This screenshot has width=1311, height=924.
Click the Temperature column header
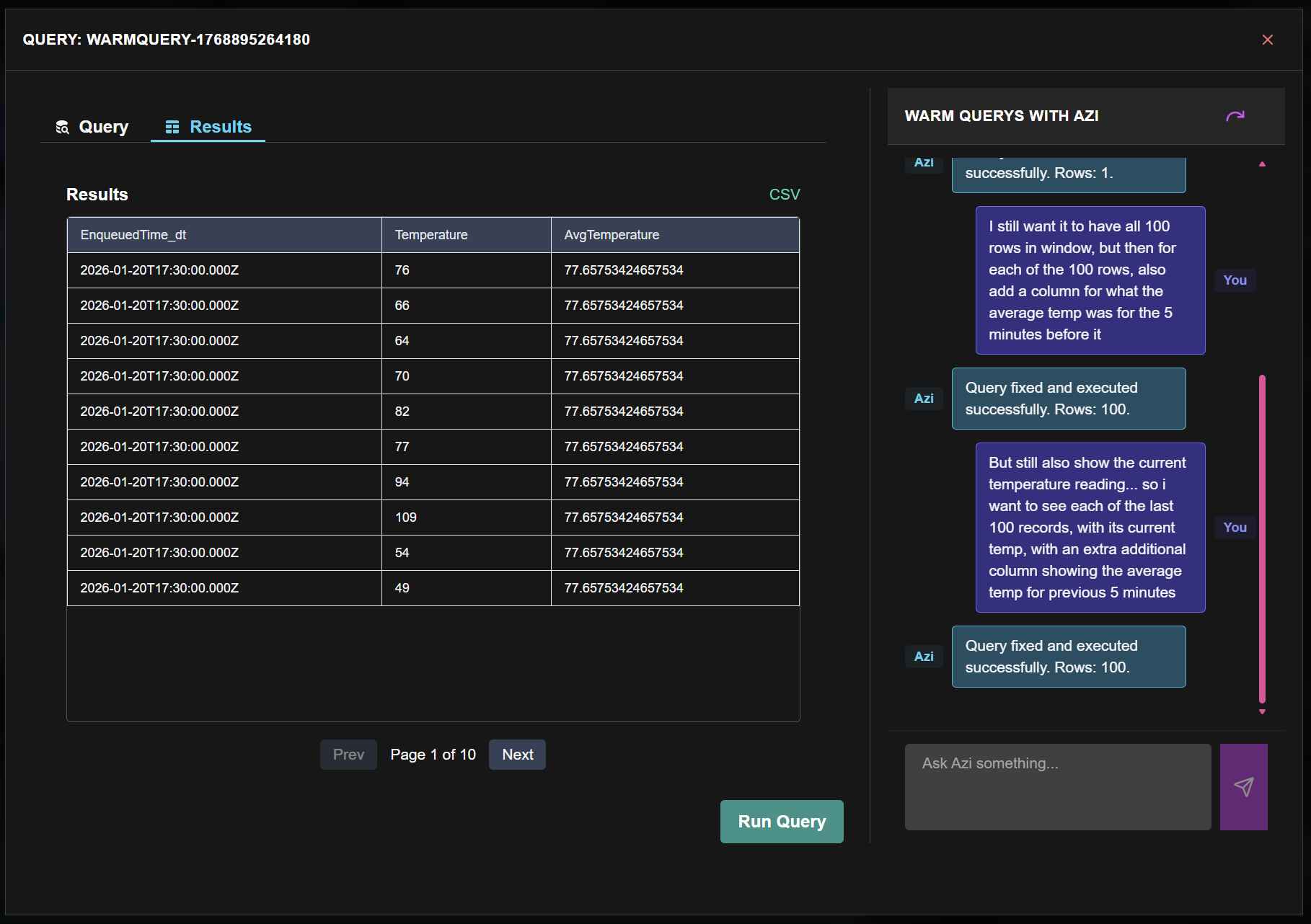[x=467, y=235]
